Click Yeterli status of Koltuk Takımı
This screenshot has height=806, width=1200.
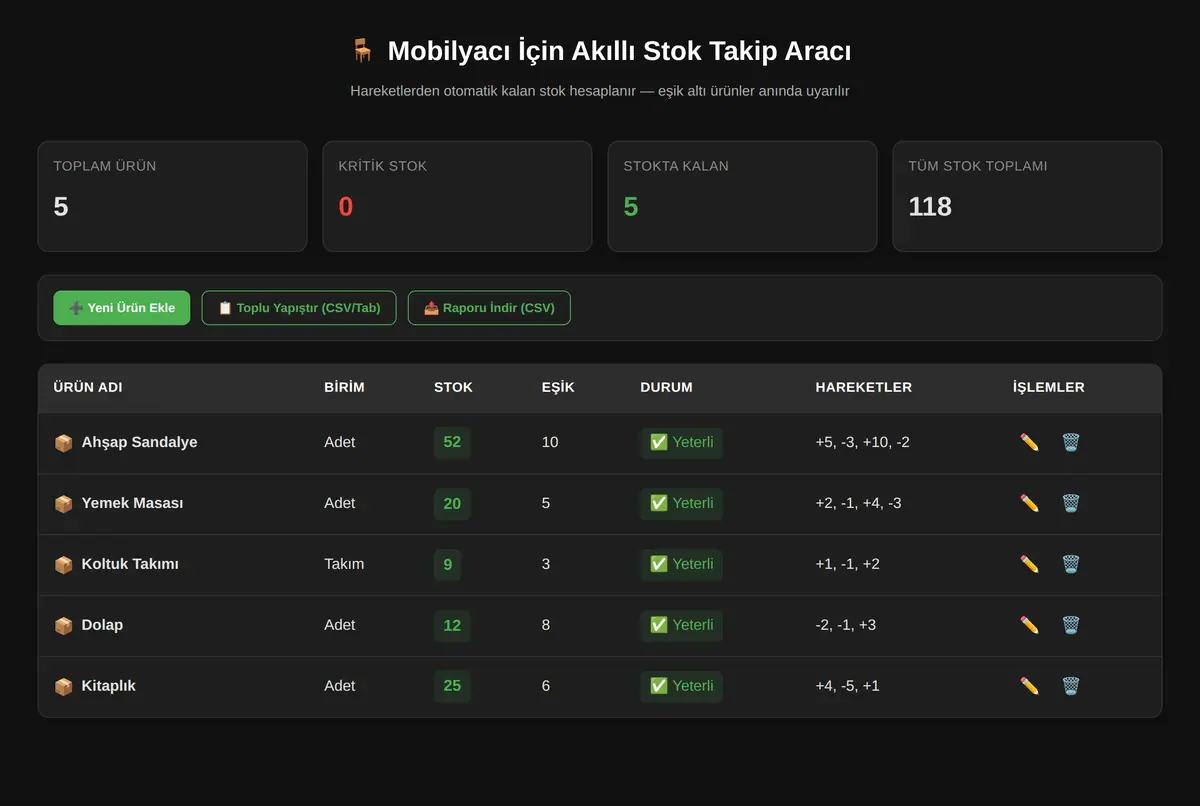[681, 564]
